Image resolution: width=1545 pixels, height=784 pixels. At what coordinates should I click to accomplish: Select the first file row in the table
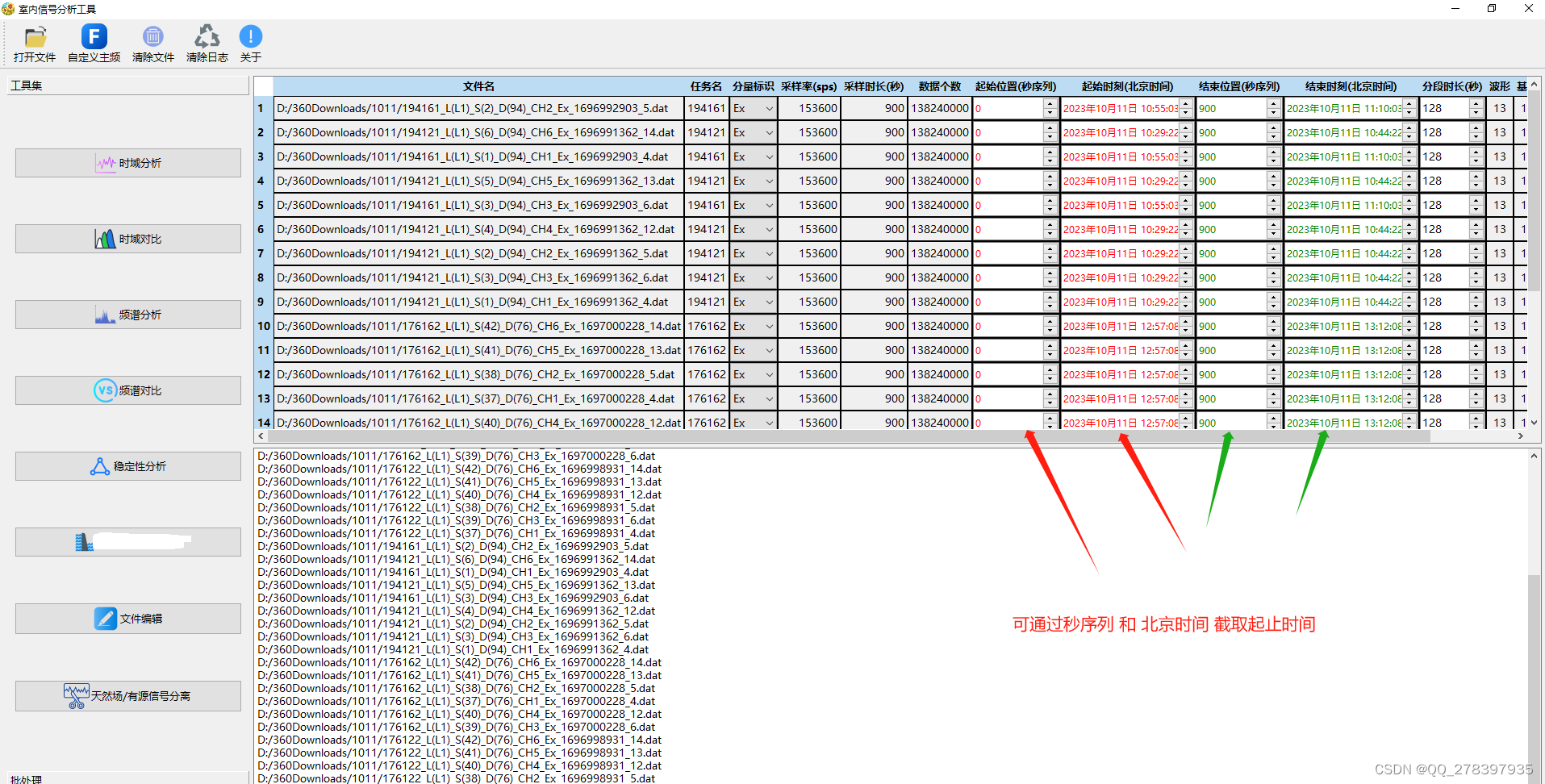[x=476, y=107]
